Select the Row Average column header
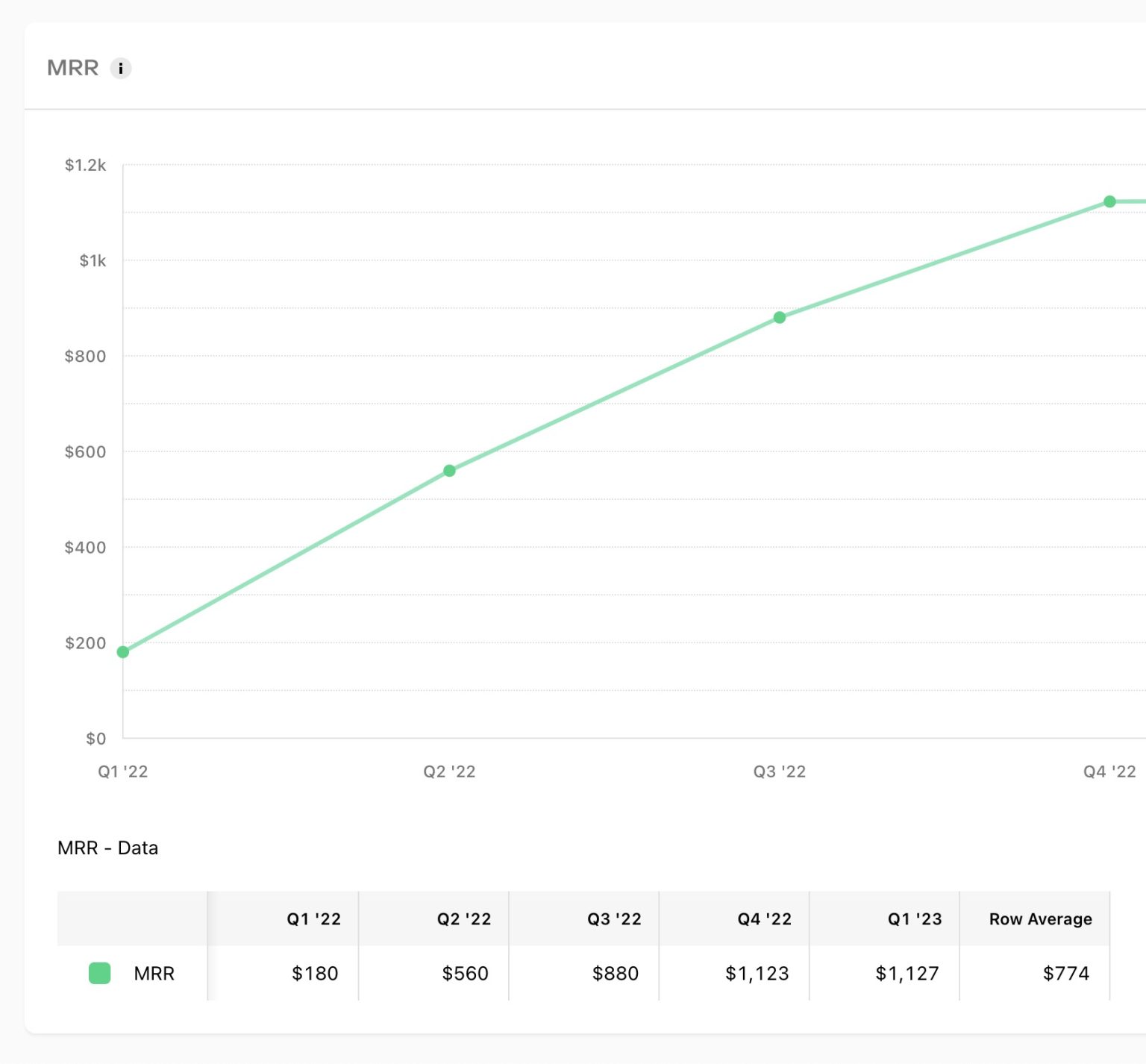1146x1064 pixels. click(x=1039, y=919)
